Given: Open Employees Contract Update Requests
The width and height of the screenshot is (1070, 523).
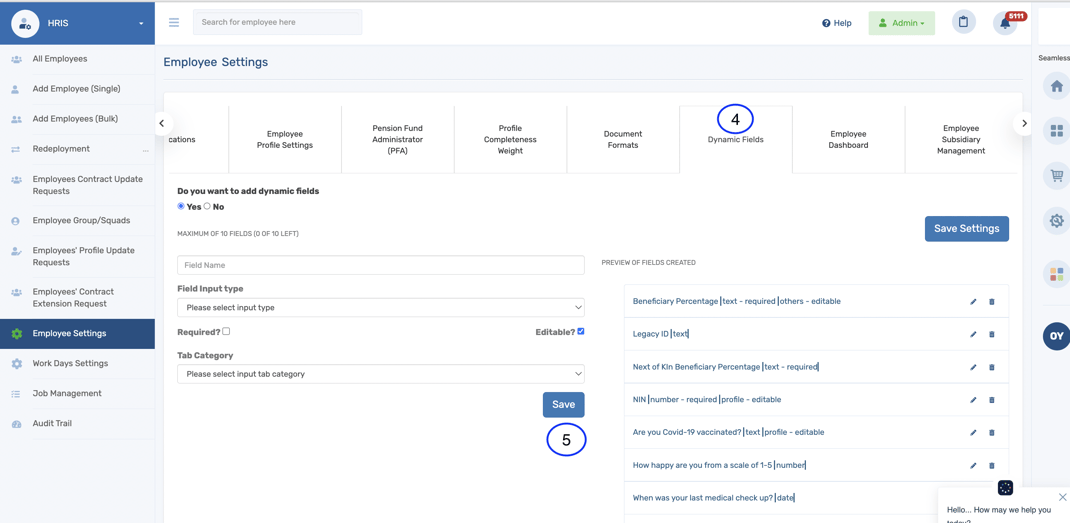Looking at the screenshot, I should point(77,185).
